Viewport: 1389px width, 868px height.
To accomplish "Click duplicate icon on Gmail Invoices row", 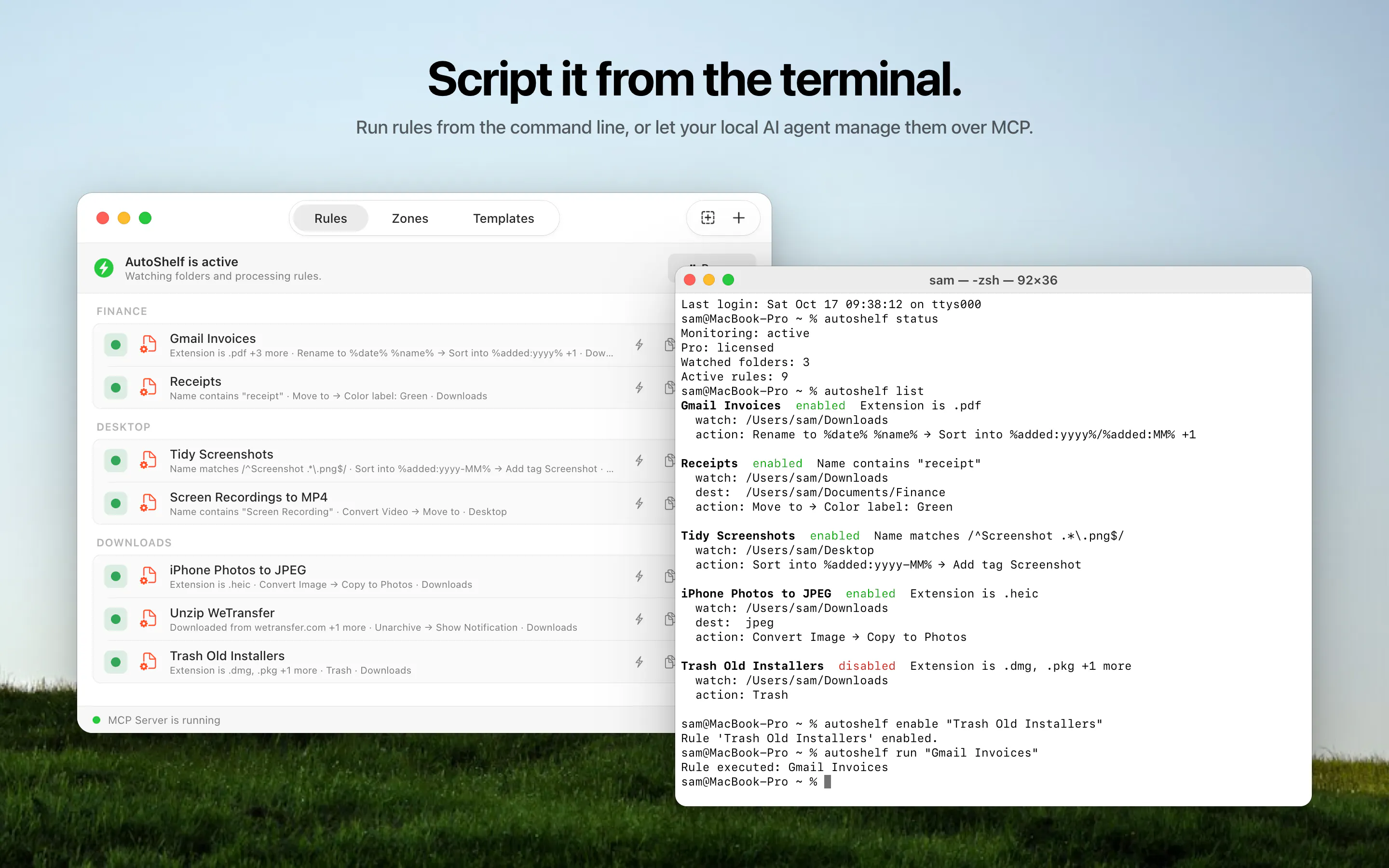I will 669,345.
